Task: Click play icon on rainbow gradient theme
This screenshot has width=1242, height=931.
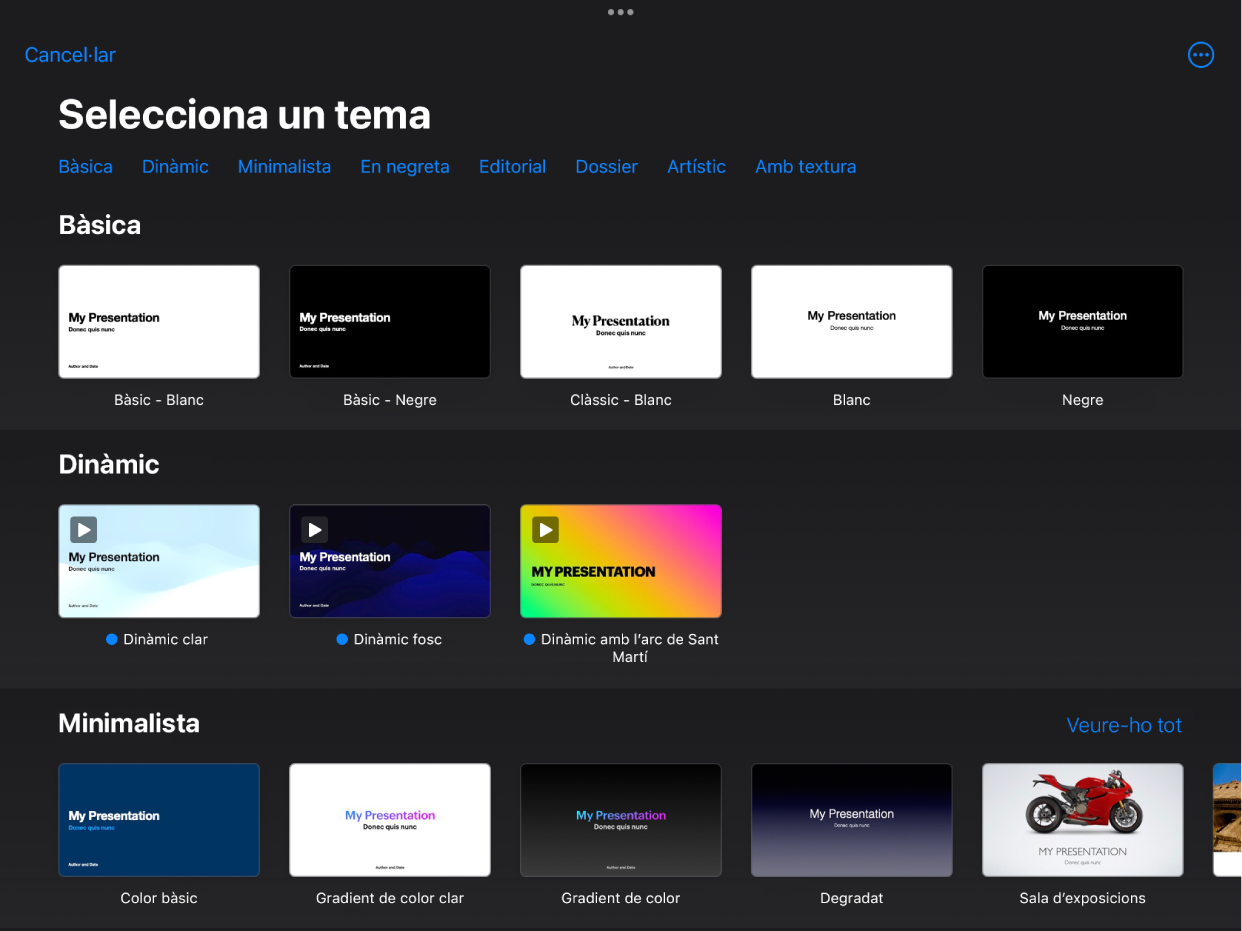Action: coord(545,529)
